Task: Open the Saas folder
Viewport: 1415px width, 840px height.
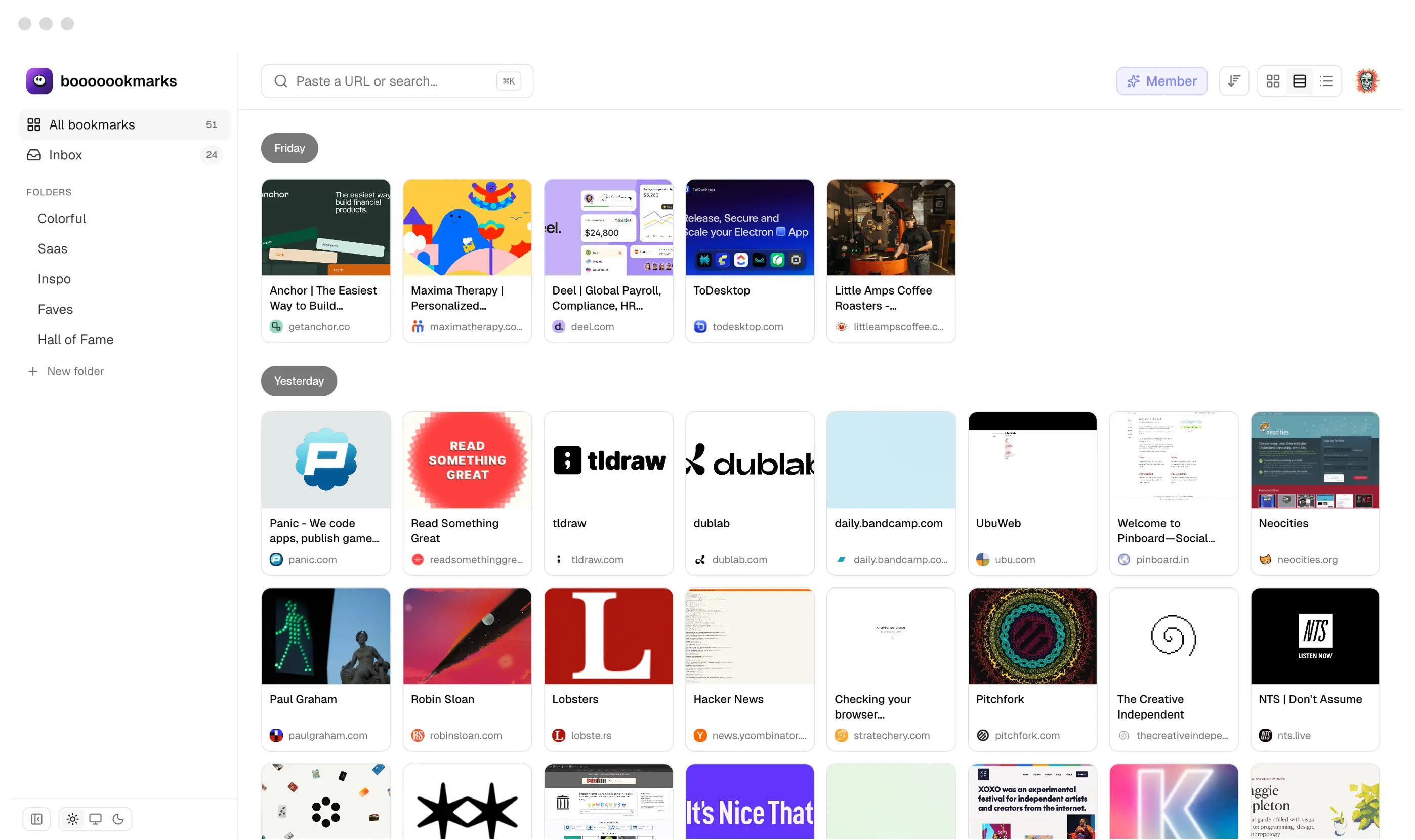Action: click(x=53, y=248)
